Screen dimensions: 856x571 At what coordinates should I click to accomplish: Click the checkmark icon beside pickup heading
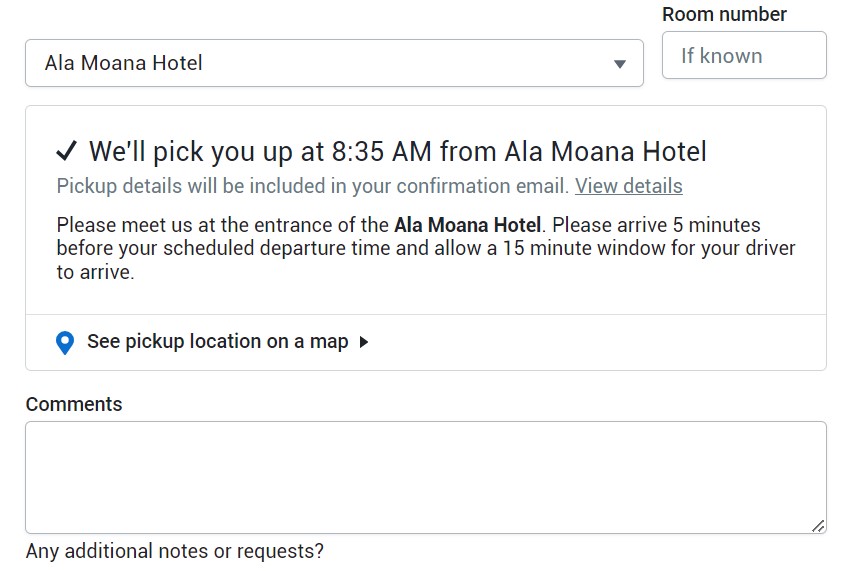pyautogui.click(x=67, y=151)
